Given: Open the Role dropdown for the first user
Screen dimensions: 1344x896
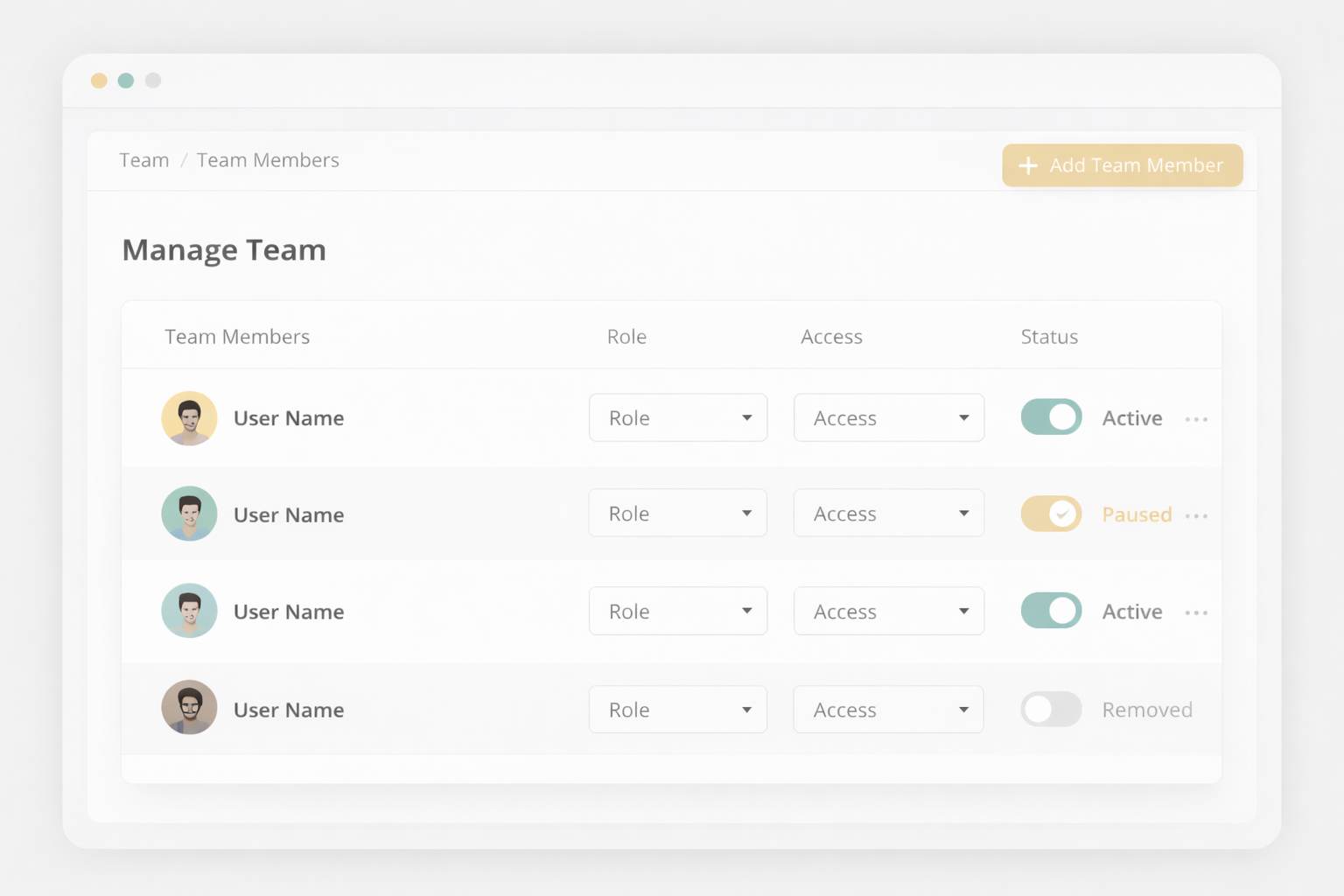Looking at the screenshot, I should (678, 417).
